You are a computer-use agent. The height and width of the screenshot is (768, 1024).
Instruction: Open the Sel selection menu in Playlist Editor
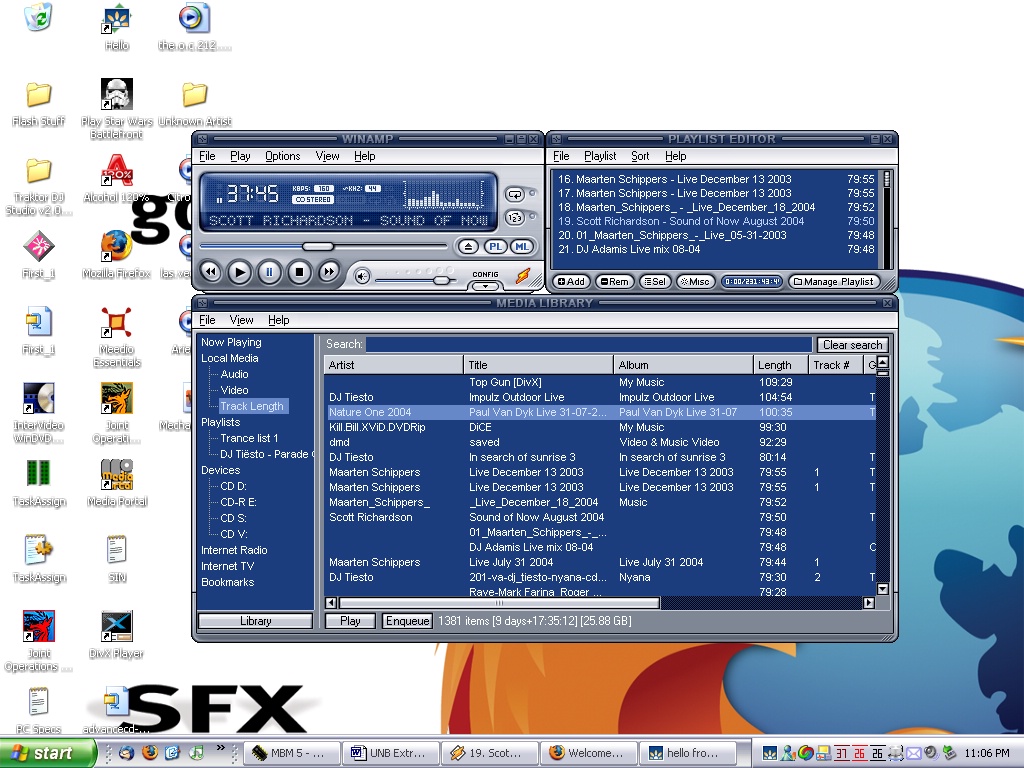pos(654,281)
